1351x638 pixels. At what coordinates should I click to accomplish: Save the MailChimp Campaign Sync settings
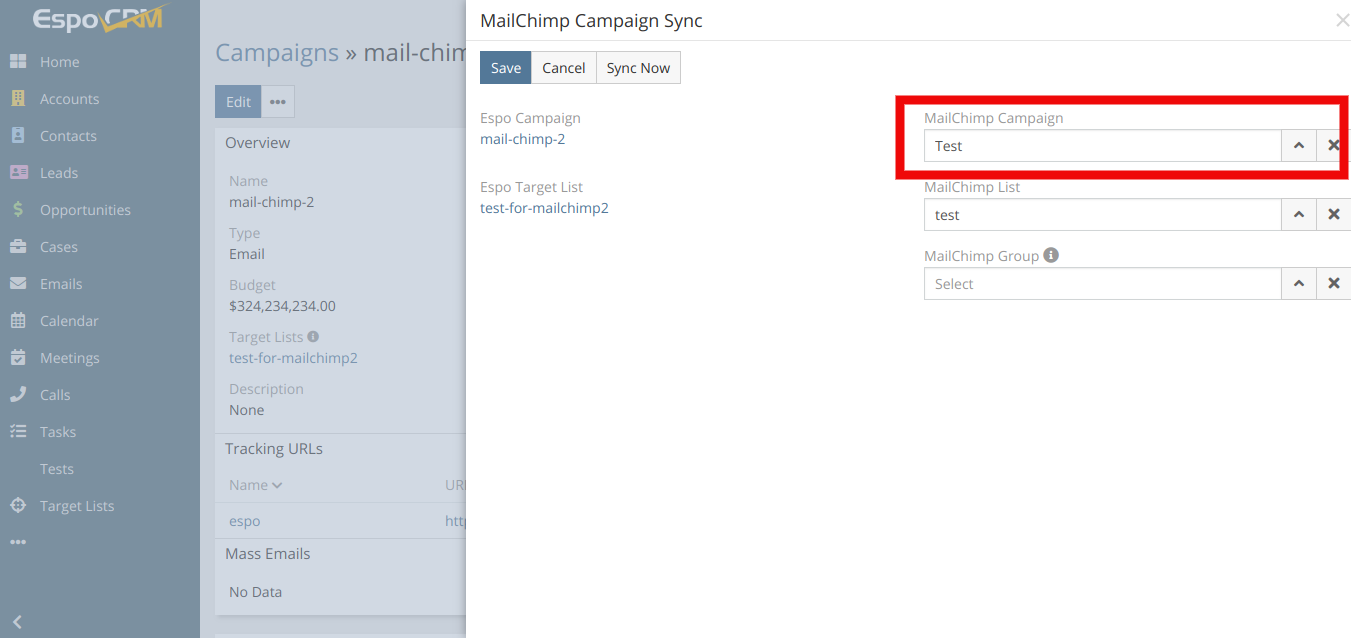click(505, 68)
